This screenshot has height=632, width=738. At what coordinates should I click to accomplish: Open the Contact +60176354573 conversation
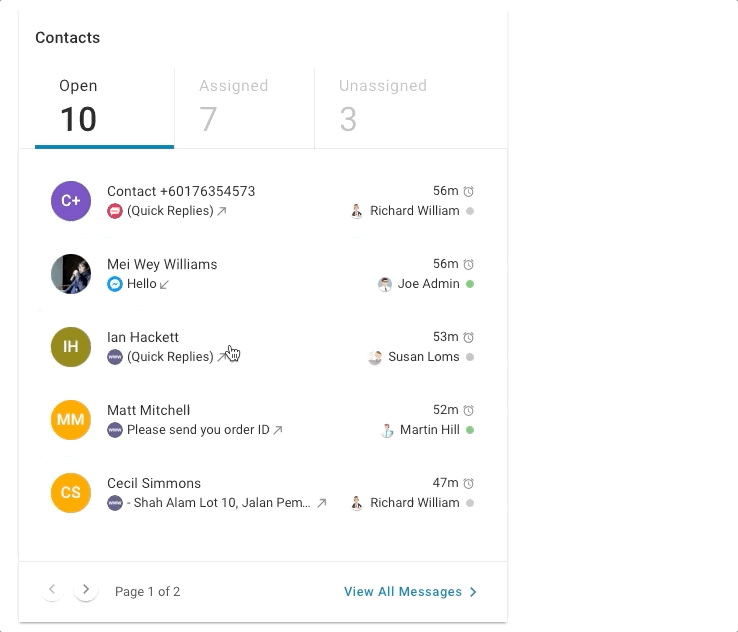pyautogui.click(x=181, y=191)
